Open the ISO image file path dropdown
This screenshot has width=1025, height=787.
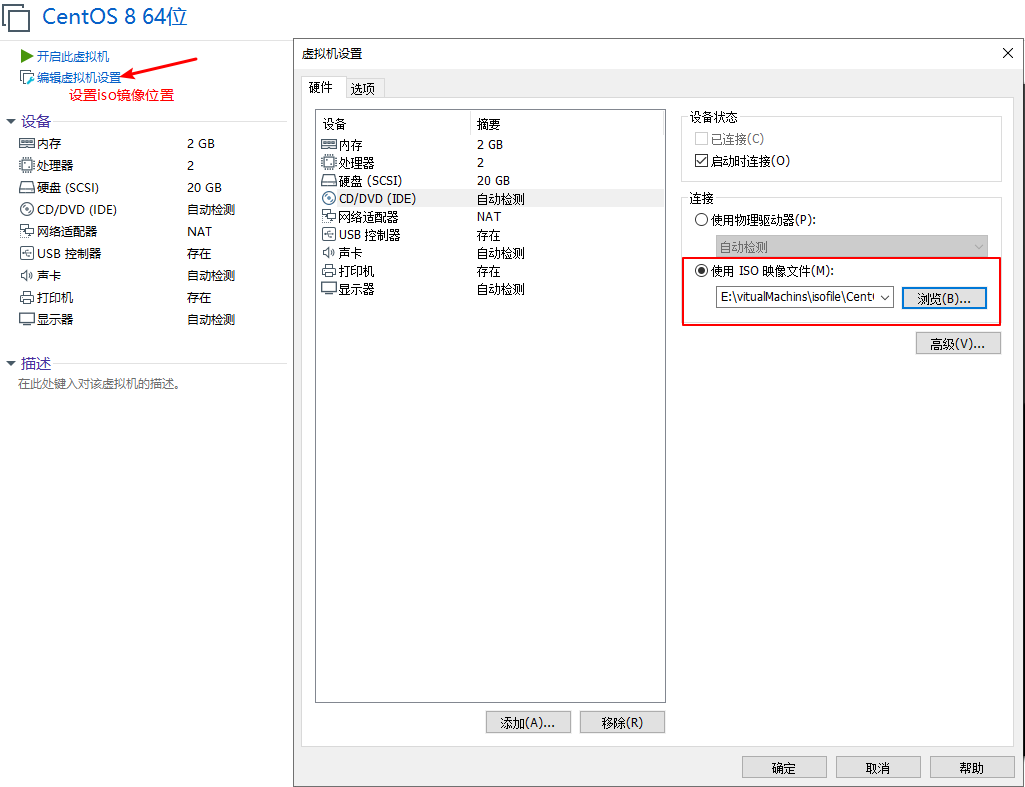click(885, 297)
